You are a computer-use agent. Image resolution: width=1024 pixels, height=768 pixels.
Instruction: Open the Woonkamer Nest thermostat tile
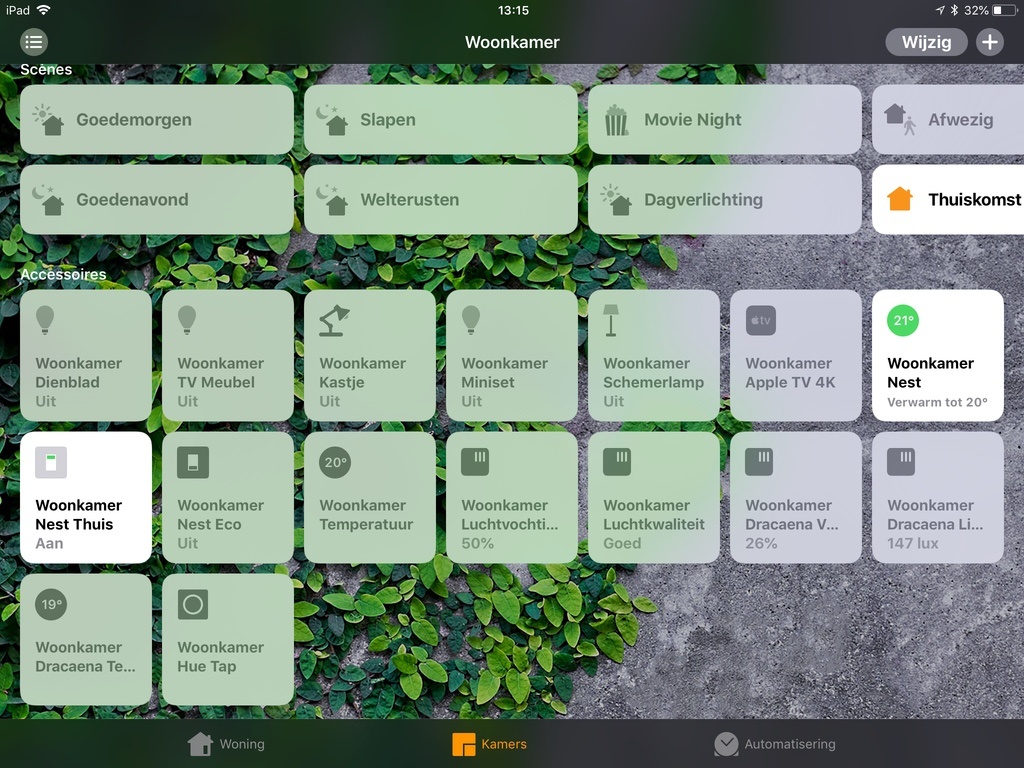coord(938,356)
